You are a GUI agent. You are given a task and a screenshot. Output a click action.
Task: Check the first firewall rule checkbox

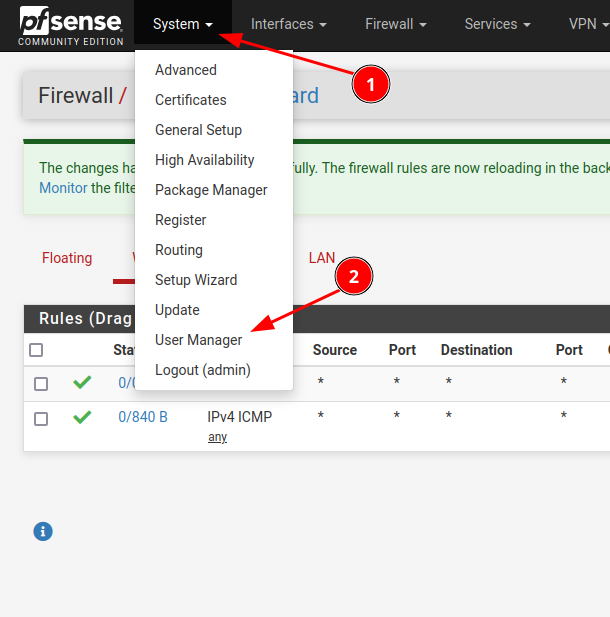[41, 384]
